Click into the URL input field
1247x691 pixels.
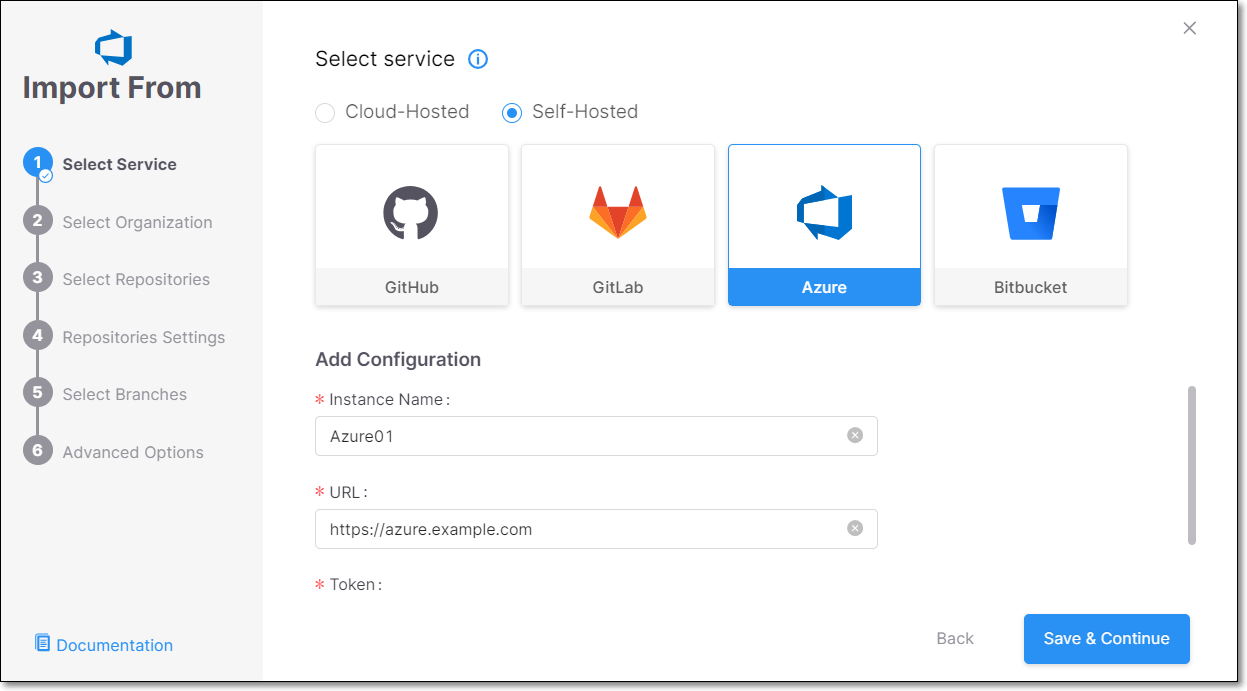click(596, 529)
